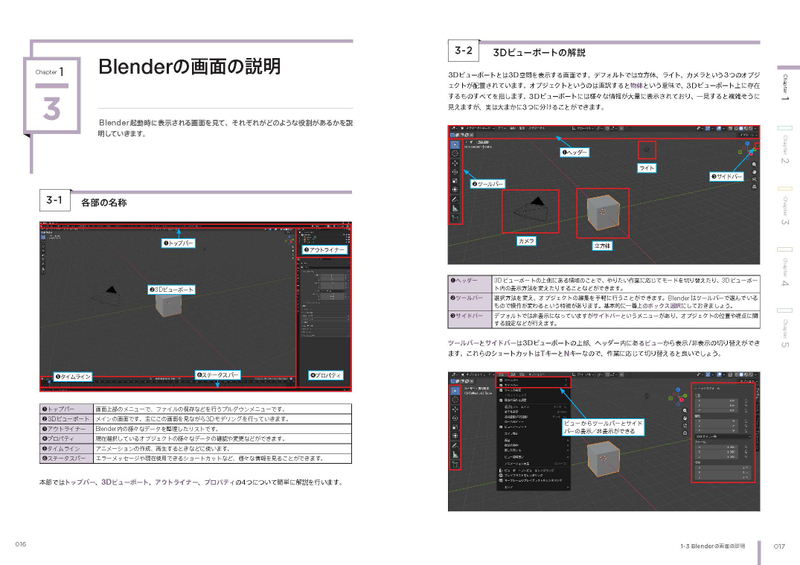800x565 pixels.
Task: Toggle ツールバー checkbox in open View menu
Action: (x=501, y=380)
